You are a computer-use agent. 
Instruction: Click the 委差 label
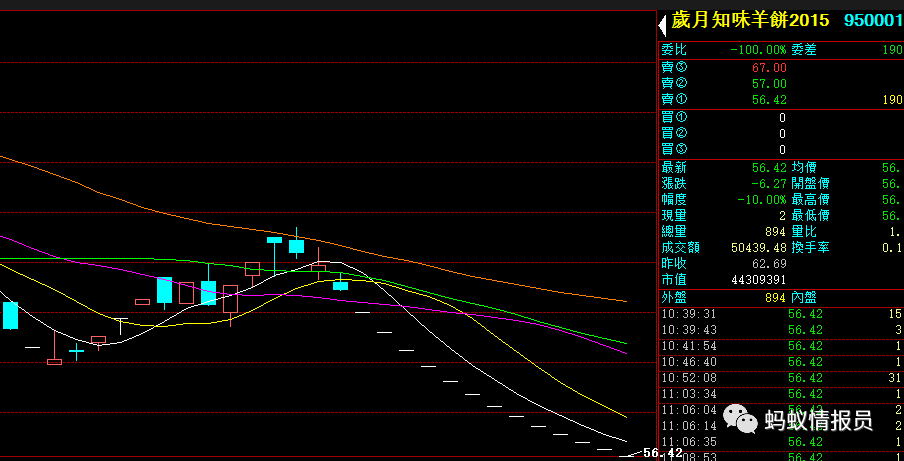[804, 50]
